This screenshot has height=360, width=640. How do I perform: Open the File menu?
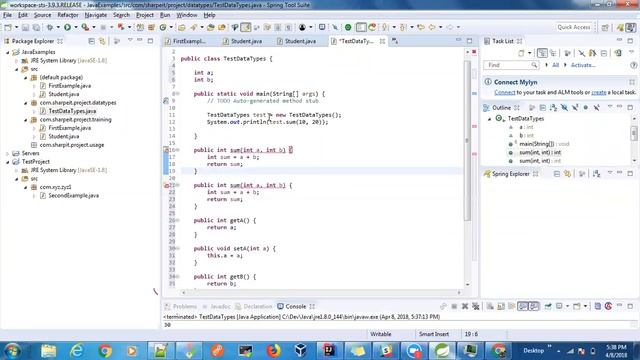7,15
